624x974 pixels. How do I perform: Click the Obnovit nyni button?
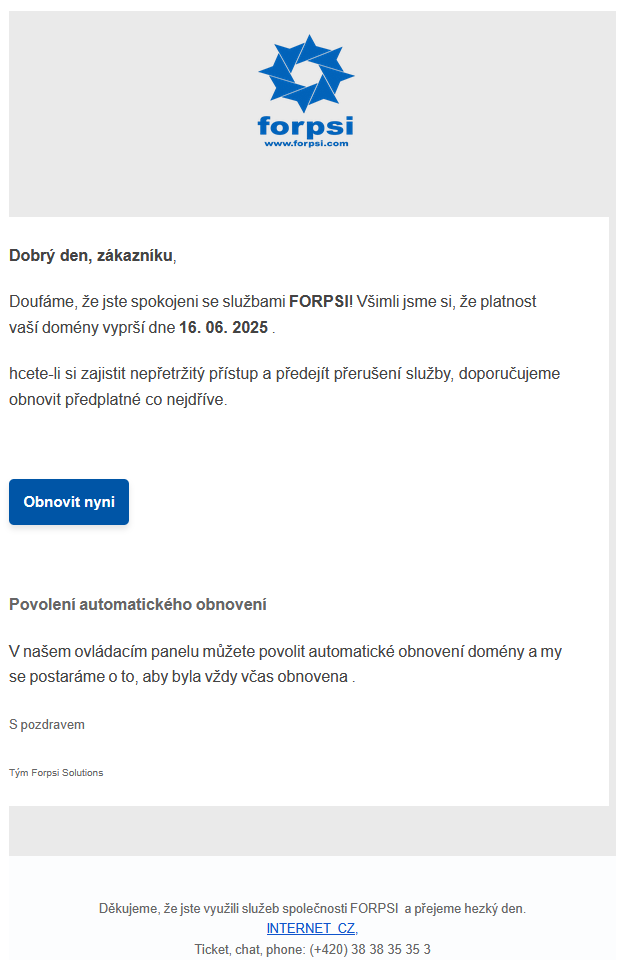tap(69, 502)
